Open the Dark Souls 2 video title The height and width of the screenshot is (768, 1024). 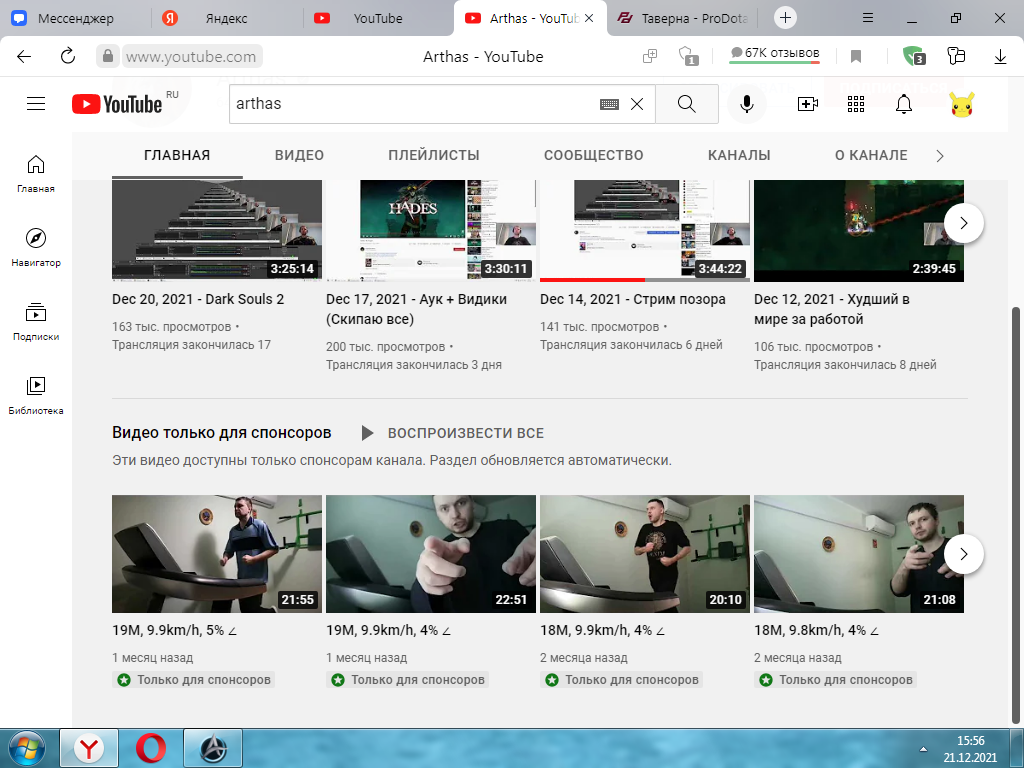(198, 299)
